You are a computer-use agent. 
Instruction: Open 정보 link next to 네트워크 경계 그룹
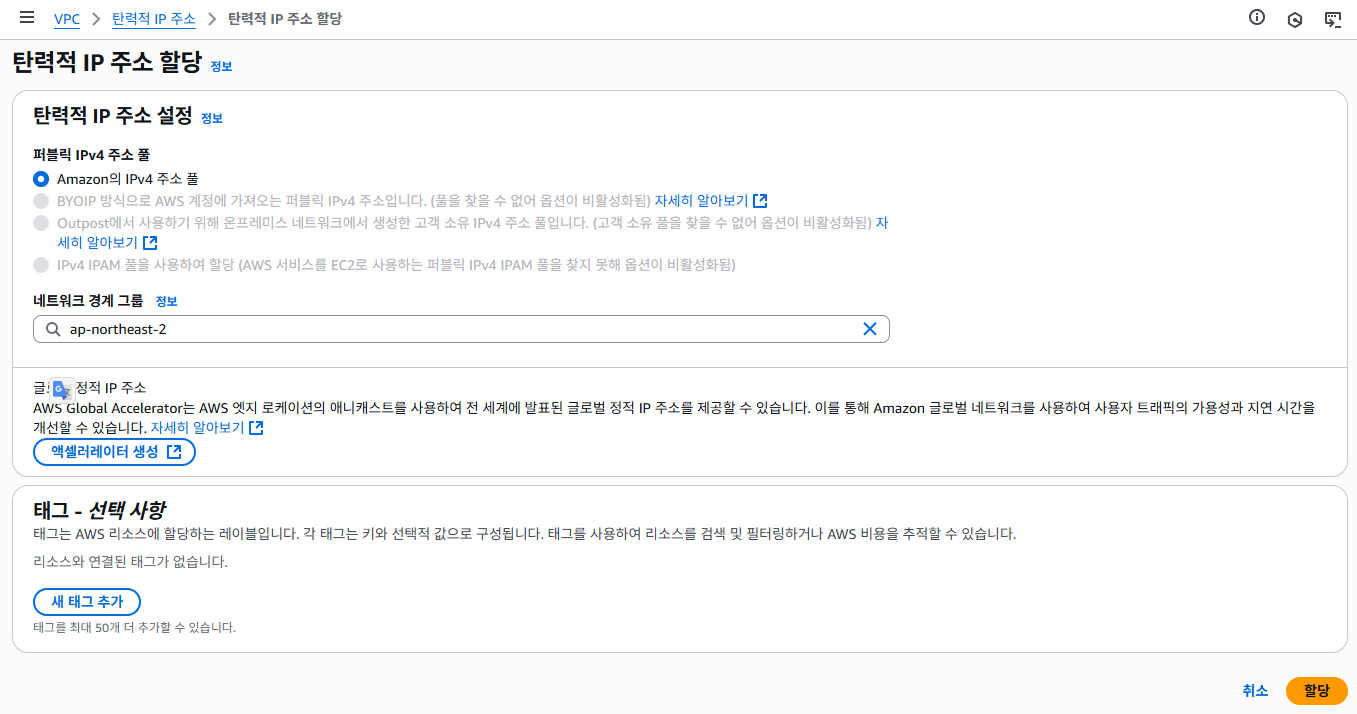tap(166, 301)
